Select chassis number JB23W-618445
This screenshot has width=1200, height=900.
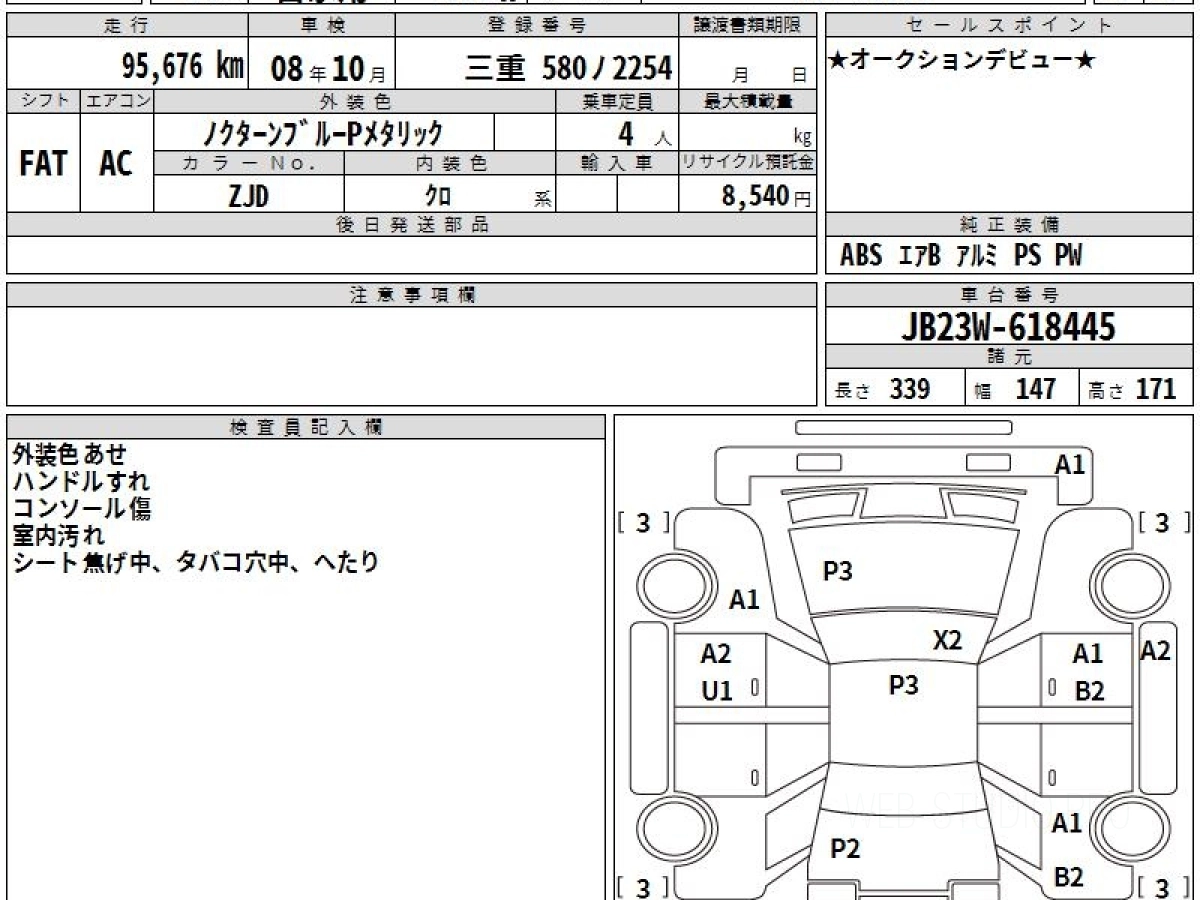pos(1009,326)
